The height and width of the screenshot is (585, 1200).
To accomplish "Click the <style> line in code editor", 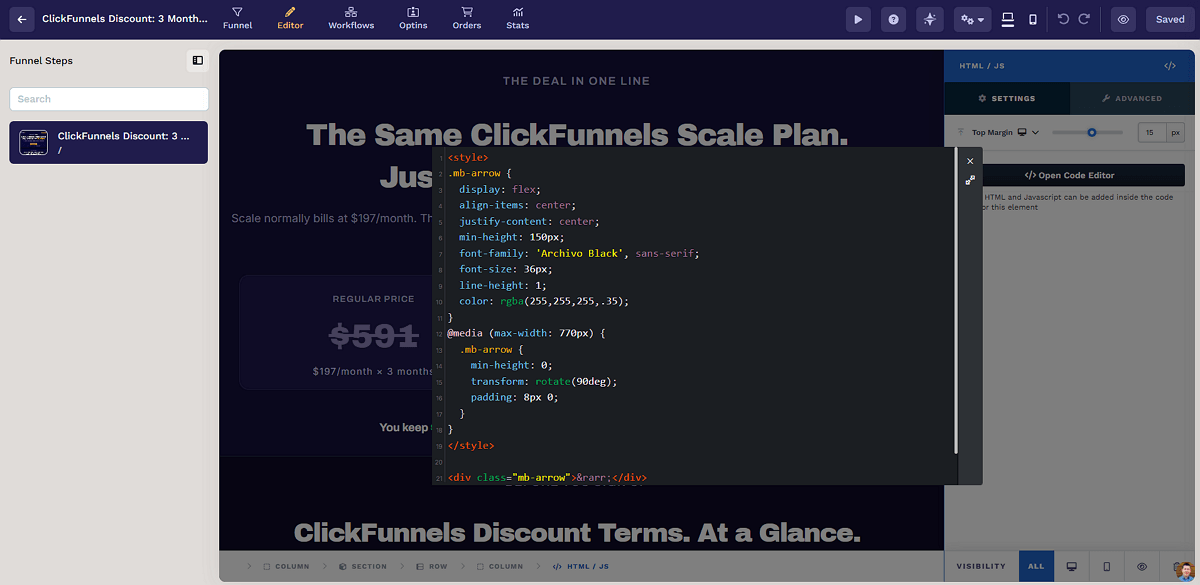I will pos(468,157).
